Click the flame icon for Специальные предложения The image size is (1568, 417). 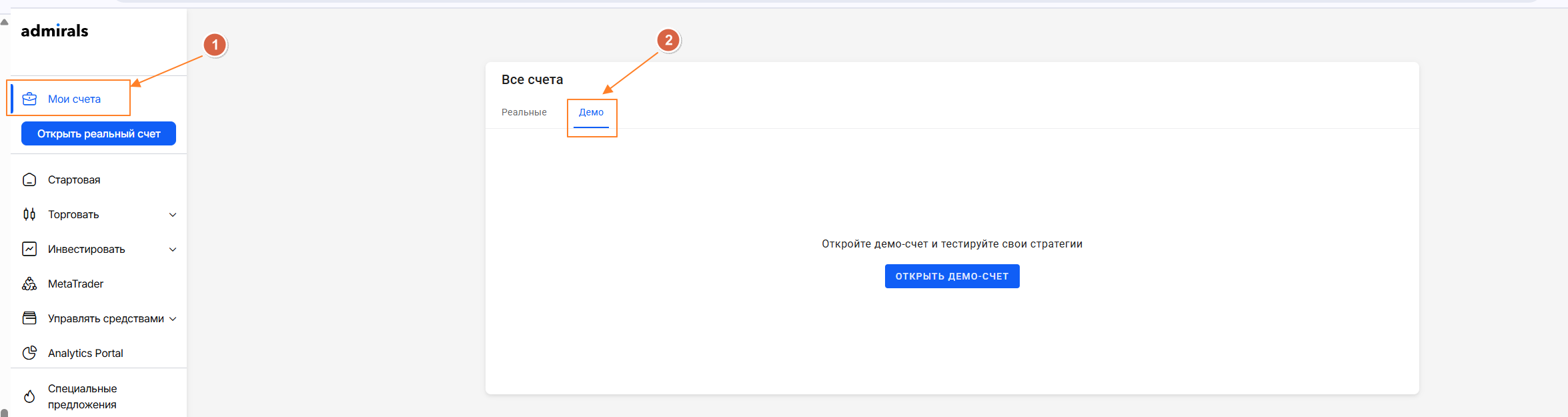click(x=29, y=396)
